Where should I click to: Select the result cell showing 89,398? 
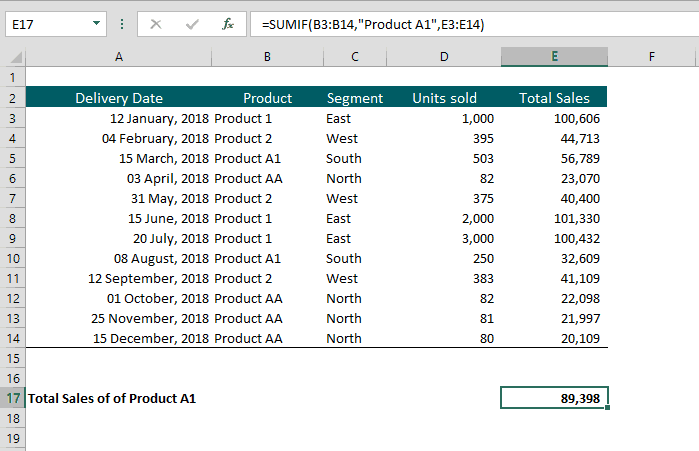(x=554, y=398)
